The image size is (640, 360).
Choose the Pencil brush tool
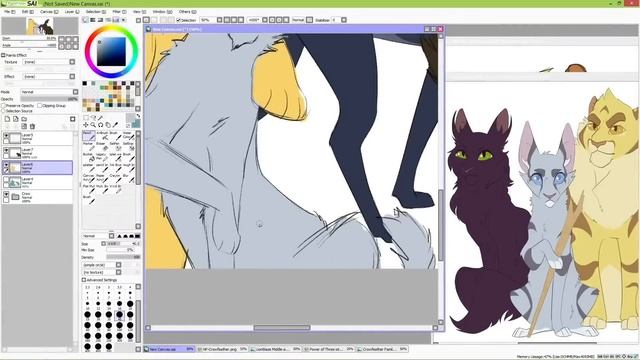click(88, 136)
